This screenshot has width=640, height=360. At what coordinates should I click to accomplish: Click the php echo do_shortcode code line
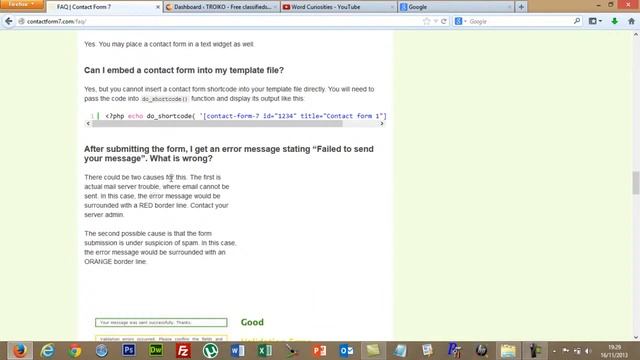coord(245,116)
